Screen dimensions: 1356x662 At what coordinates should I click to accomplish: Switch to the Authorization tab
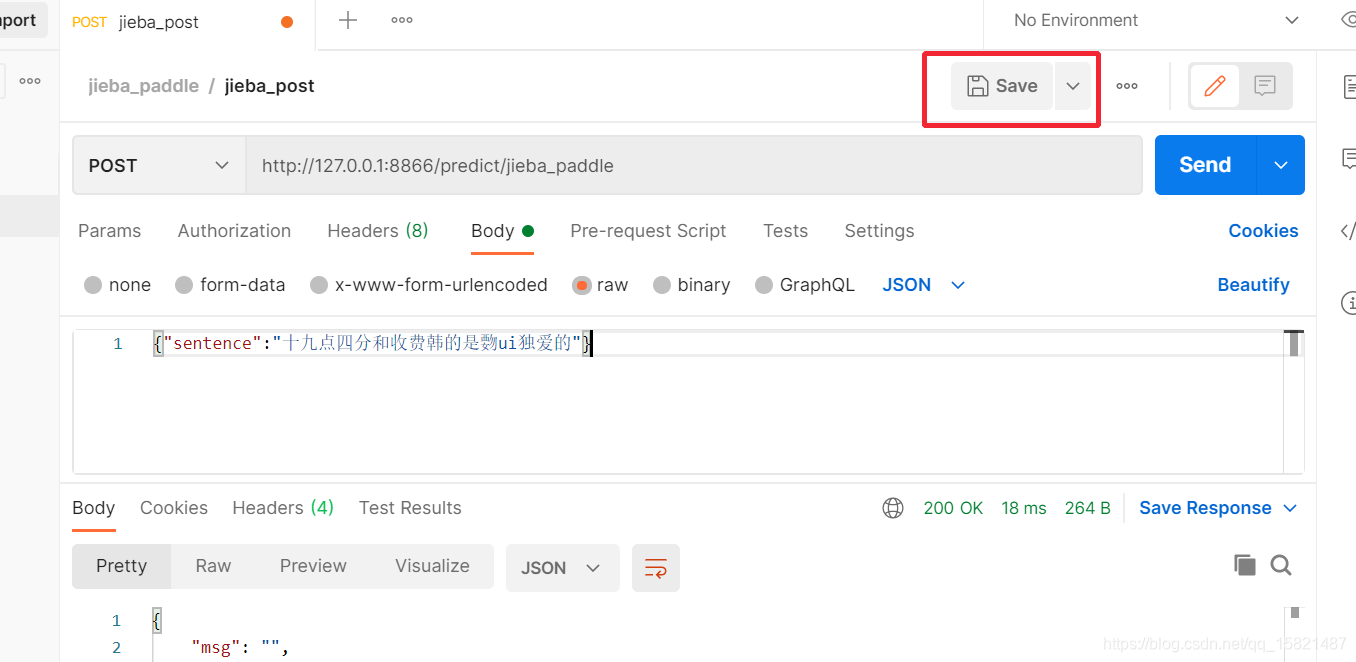point(234,231)
